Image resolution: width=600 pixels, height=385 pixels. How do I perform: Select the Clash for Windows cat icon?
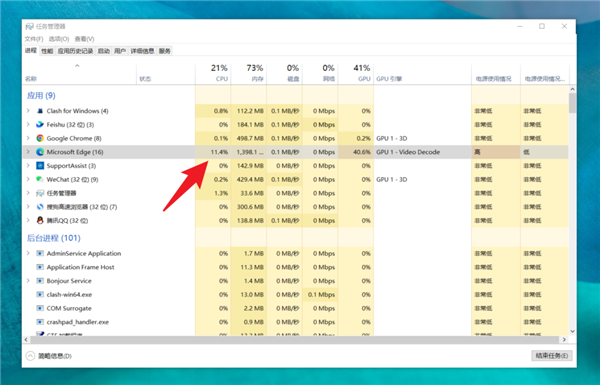pos(40,111)
